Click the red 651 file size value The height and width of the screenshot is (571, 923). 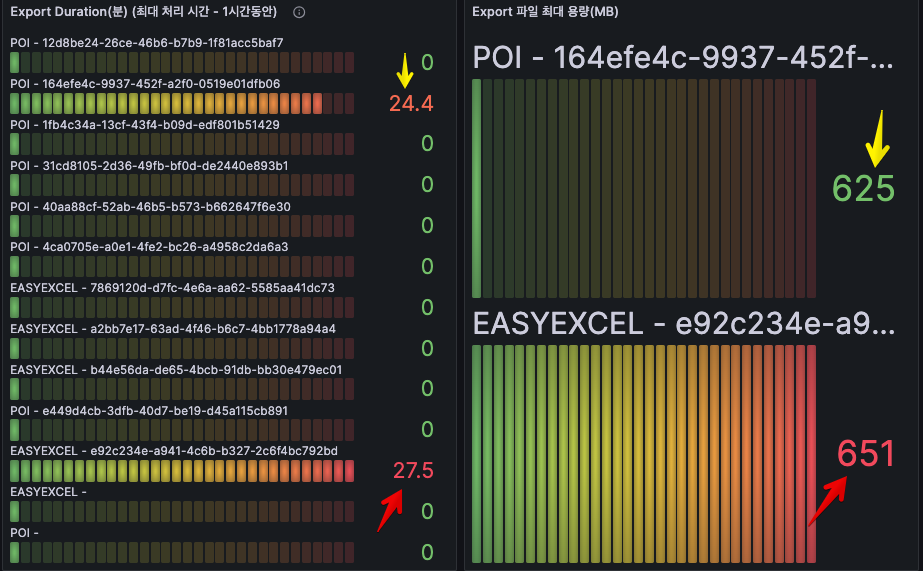(x=866, y=454)
